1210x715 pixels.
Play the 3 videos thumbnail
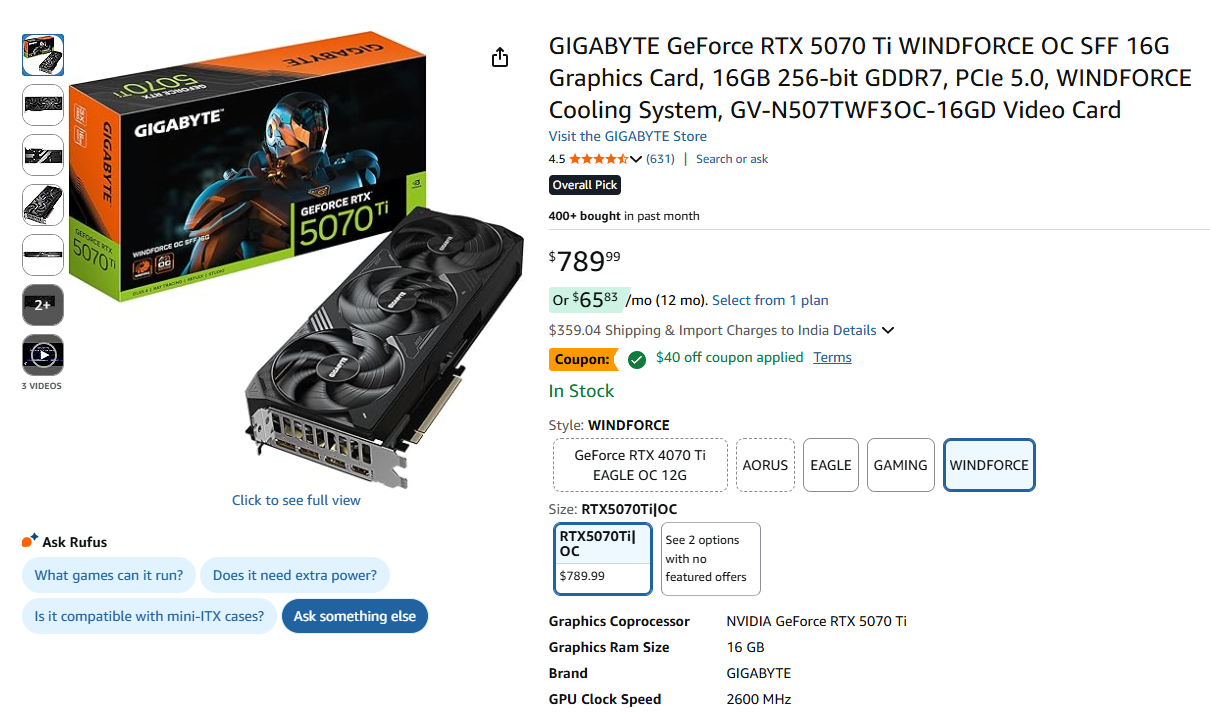coord(42,355)
